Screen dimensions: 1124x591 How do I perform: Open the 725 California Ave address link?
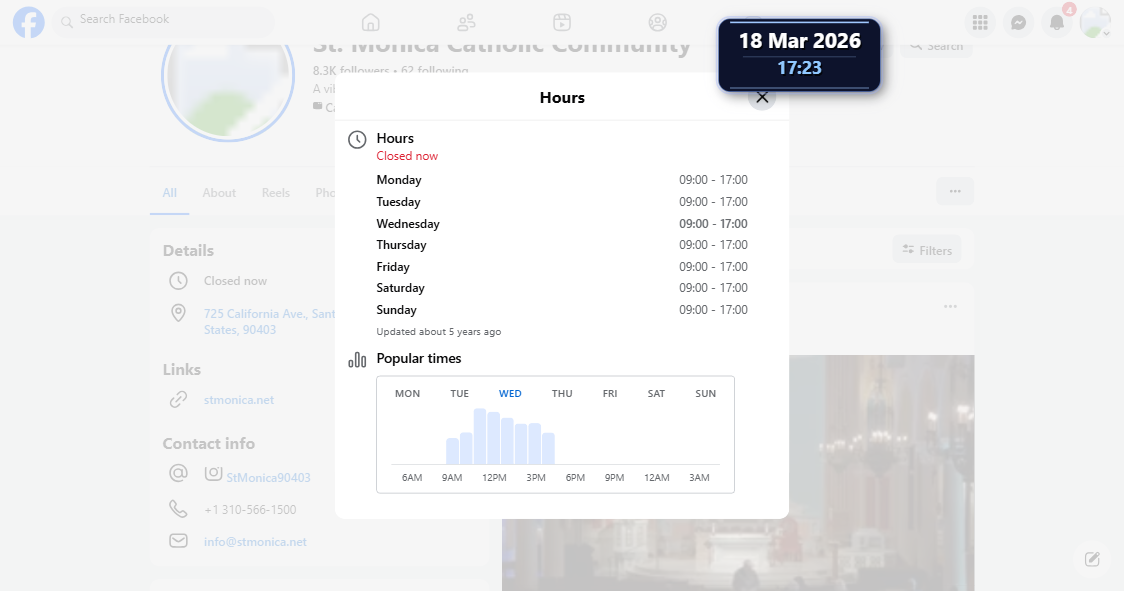tap(269, 321)
